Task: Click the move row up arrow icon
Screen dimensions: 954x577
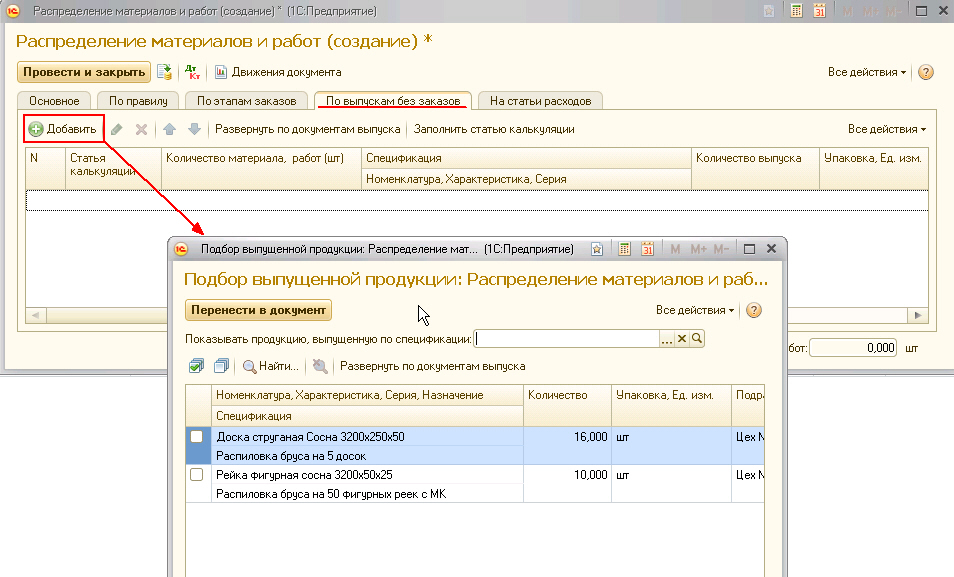Action: click(x=170, y=129)
